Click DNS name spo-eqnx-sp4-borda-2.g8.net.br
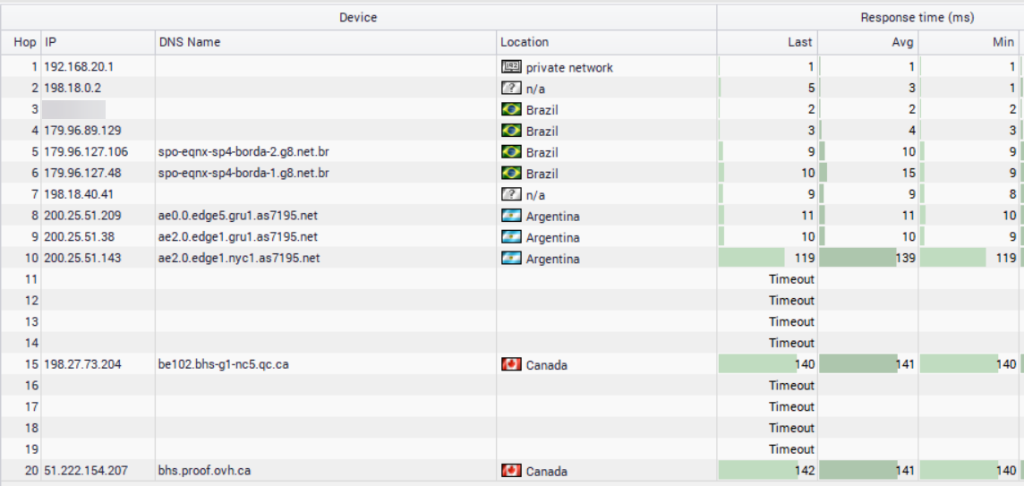Screen dimensions: 1024x486 [244, 152]
